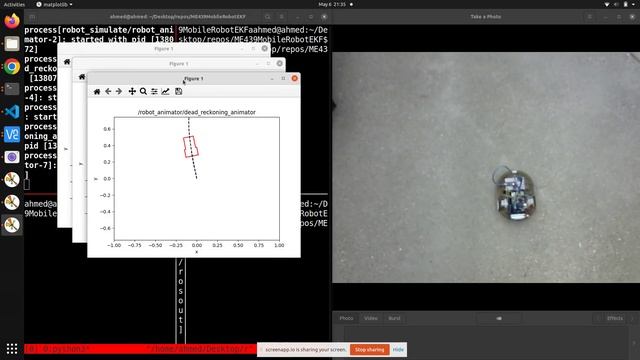Save the figure with the disk icon
The height and width of the screenshot is (360, 640).
click(x=178, y=91)
